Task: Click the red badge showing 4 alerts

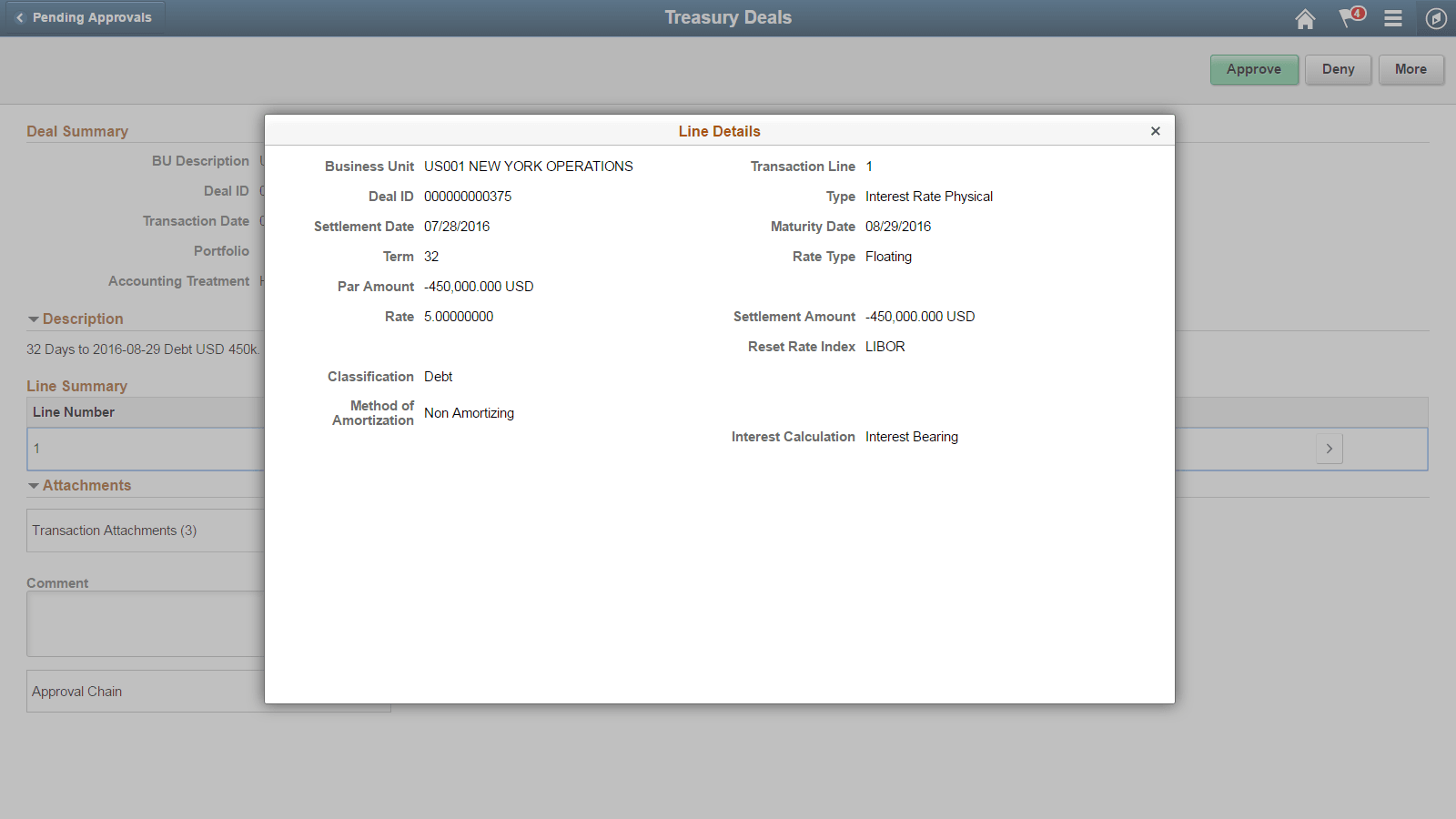Action: [x=1358, y=12]
